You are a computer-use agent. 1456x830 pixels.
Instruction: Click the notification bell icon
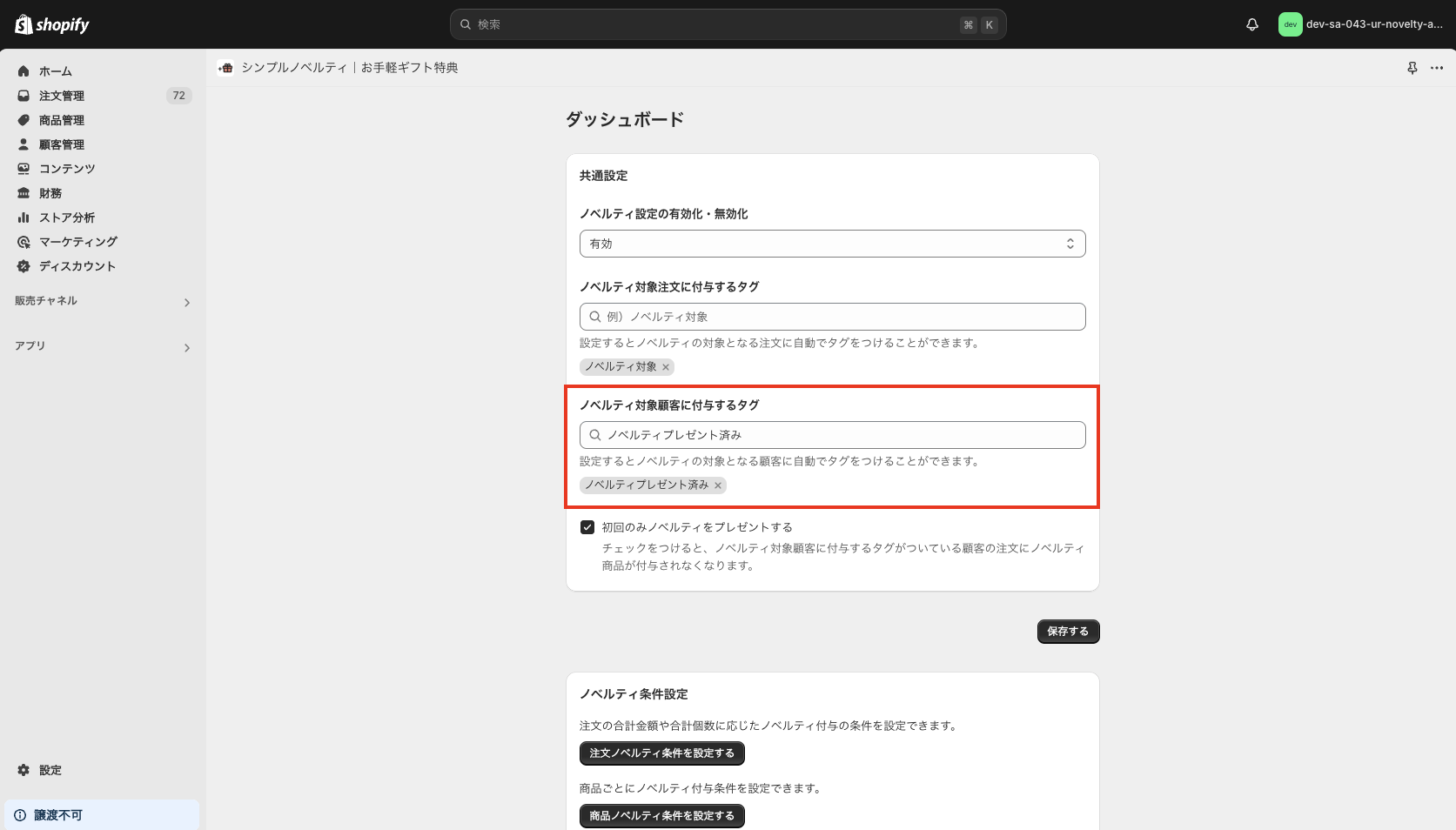pos(1251,24)
